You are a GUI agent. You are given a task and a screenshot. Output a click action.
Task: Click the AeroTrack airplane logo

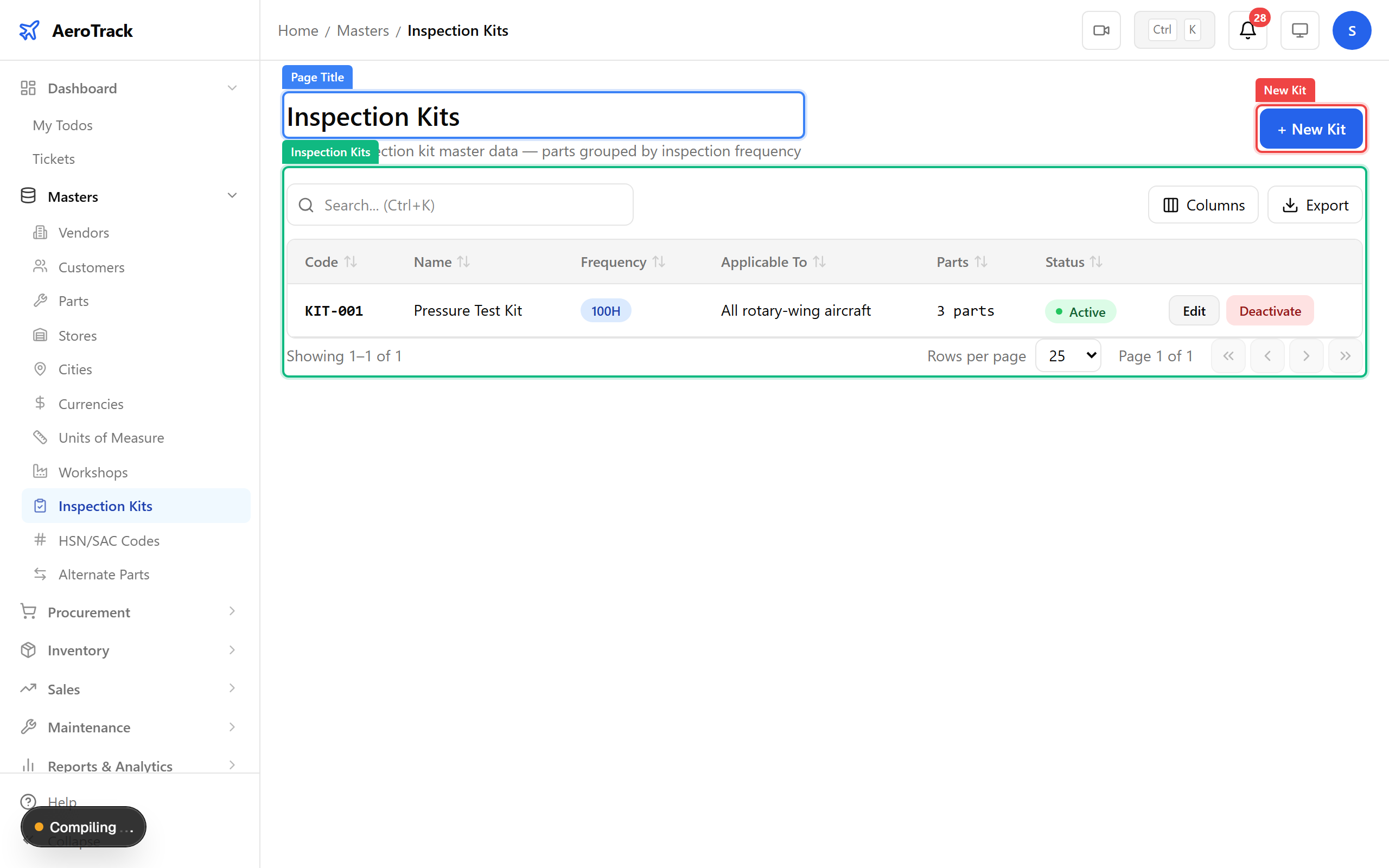29,30
